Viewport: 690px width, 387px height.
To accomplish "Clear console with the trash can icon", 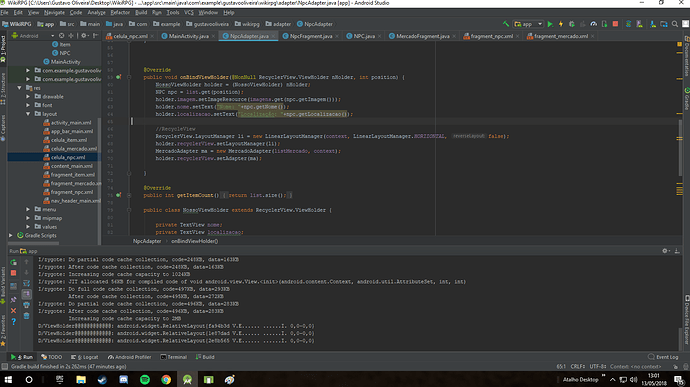I will click(26, 316).
